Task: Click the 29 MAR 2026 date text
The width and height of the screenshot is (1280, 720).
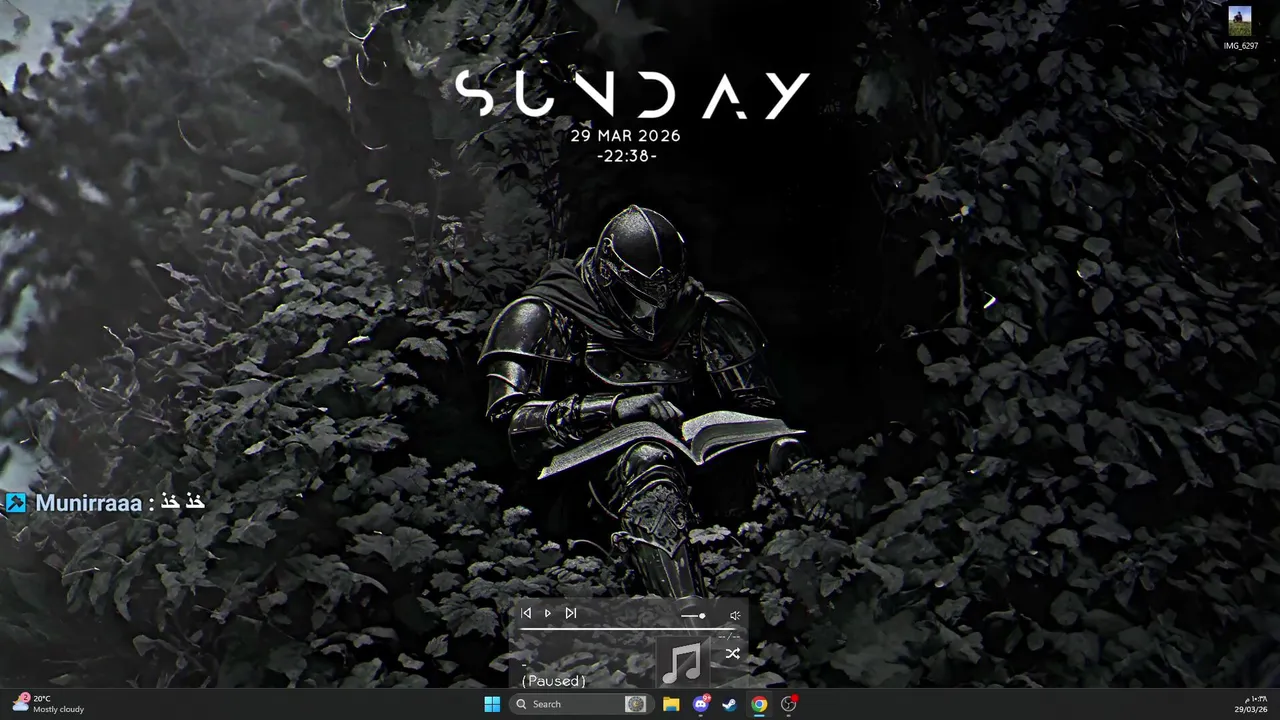Action: point(626,136)
